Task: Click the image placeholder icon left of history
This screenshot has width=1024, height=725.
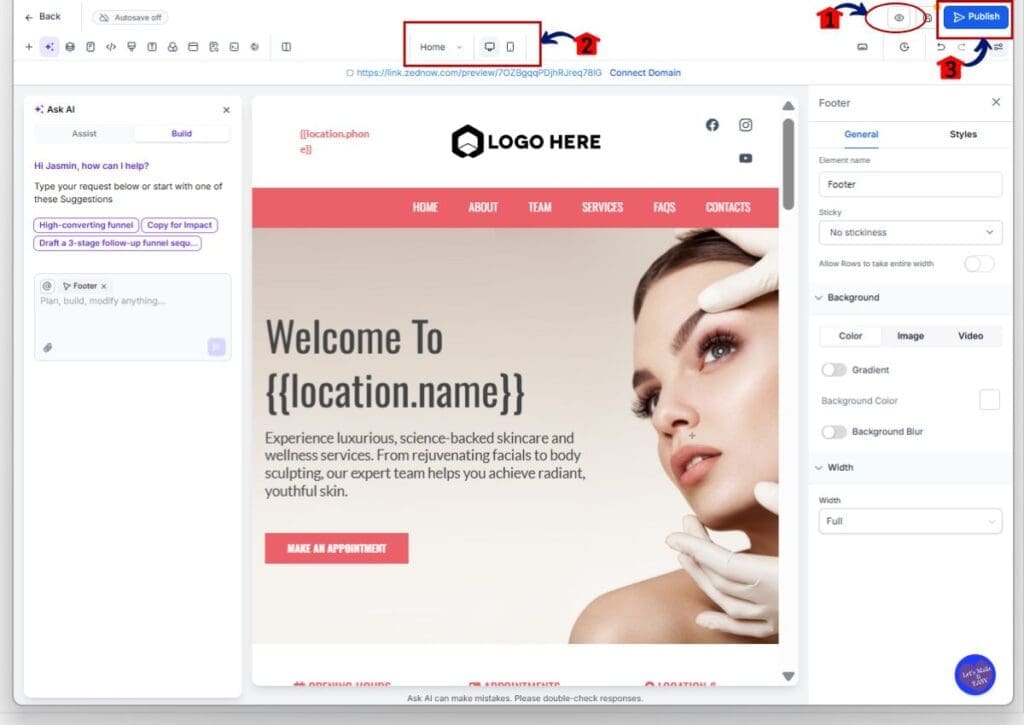Action: coord(863,47)
